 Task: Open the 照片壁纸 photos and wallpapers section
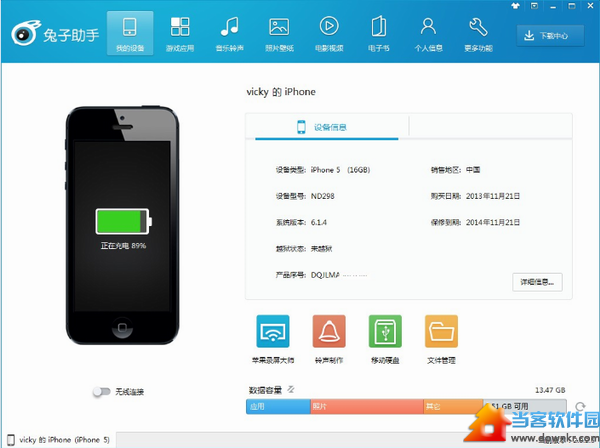point(279,33)
